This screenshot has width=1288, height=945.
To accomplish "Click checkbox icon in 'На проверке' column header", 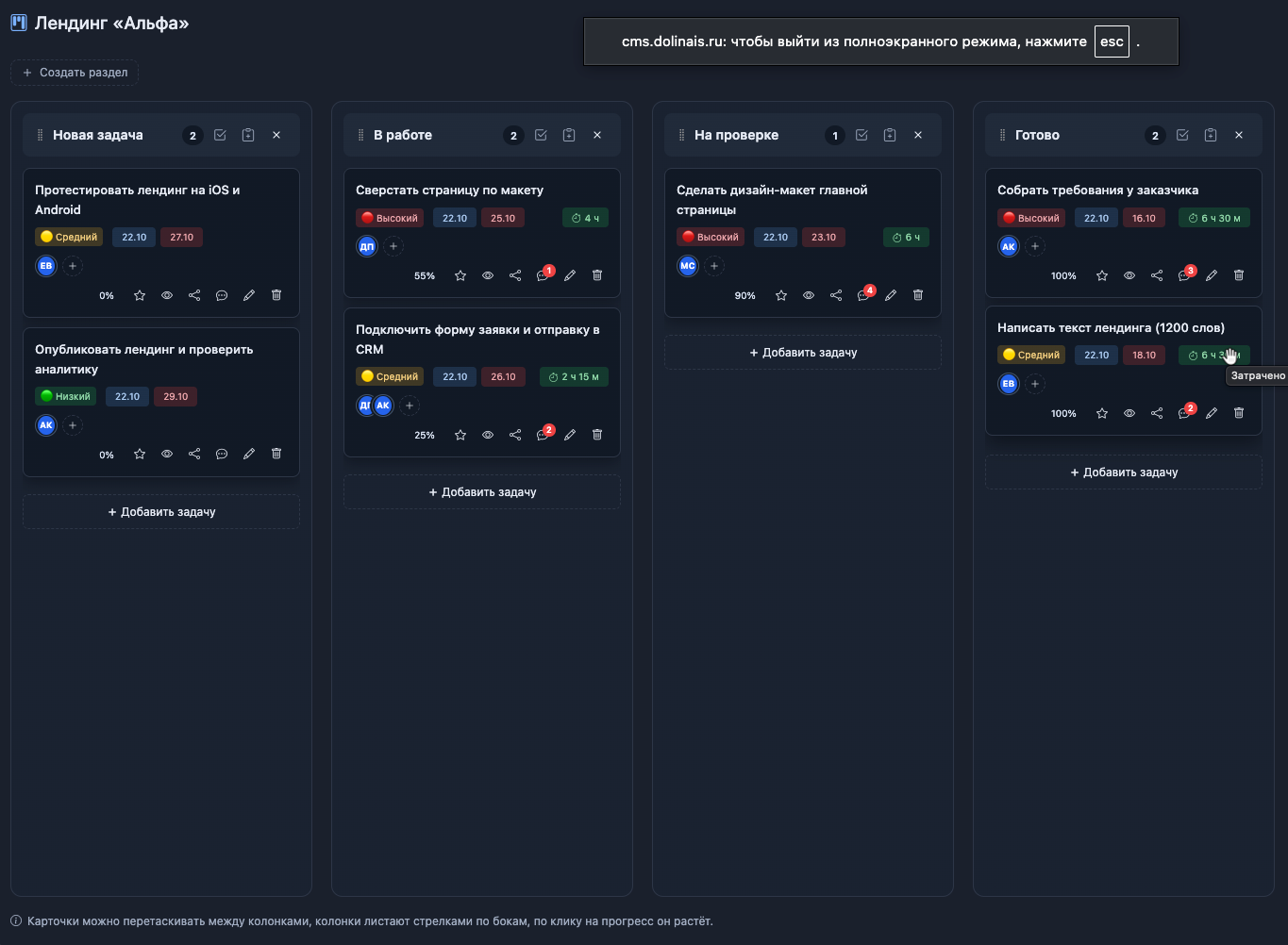I will pyautogui.click(x=861, y=135).
